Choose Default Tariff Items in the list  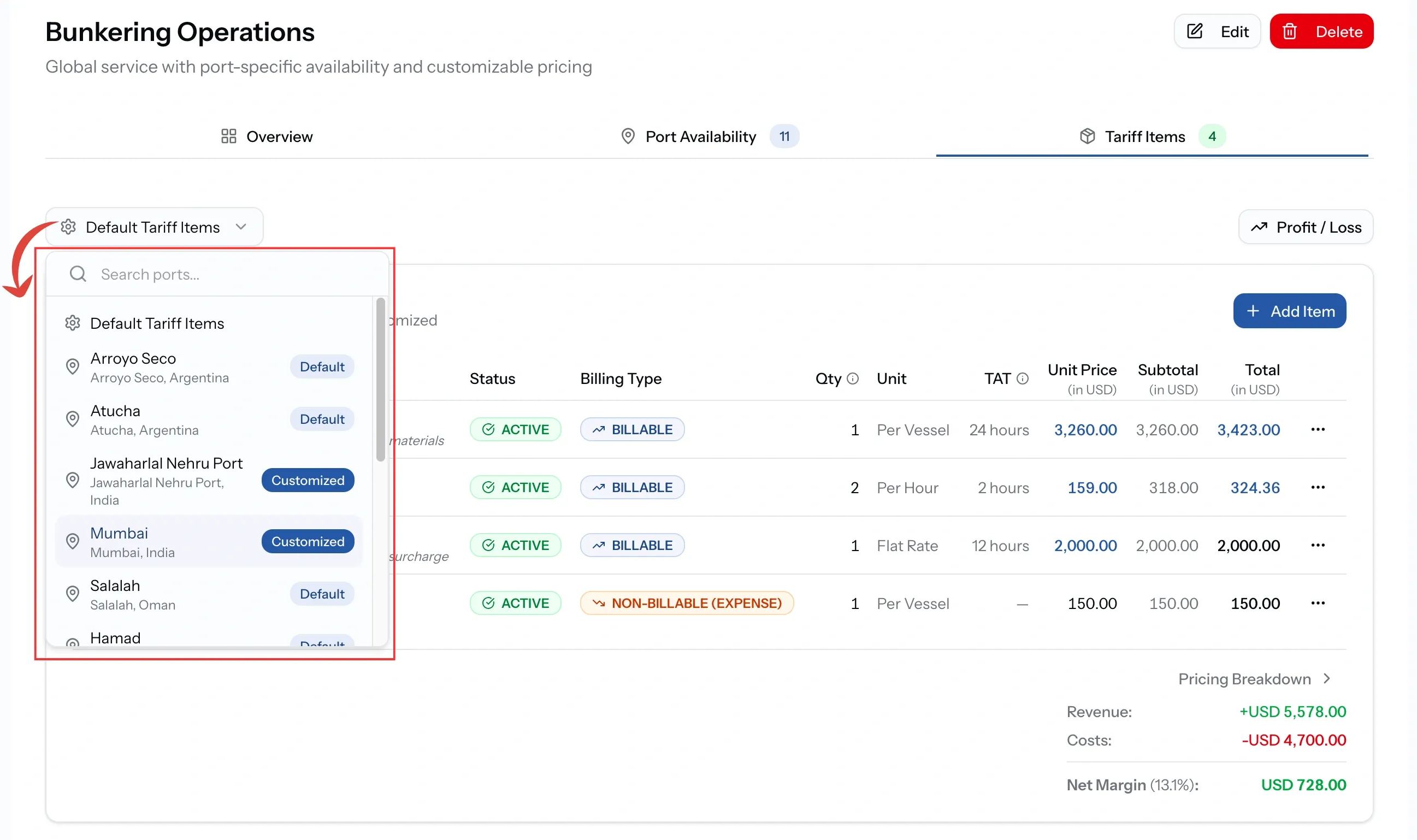pyautogui.click(x=209, y=323)
